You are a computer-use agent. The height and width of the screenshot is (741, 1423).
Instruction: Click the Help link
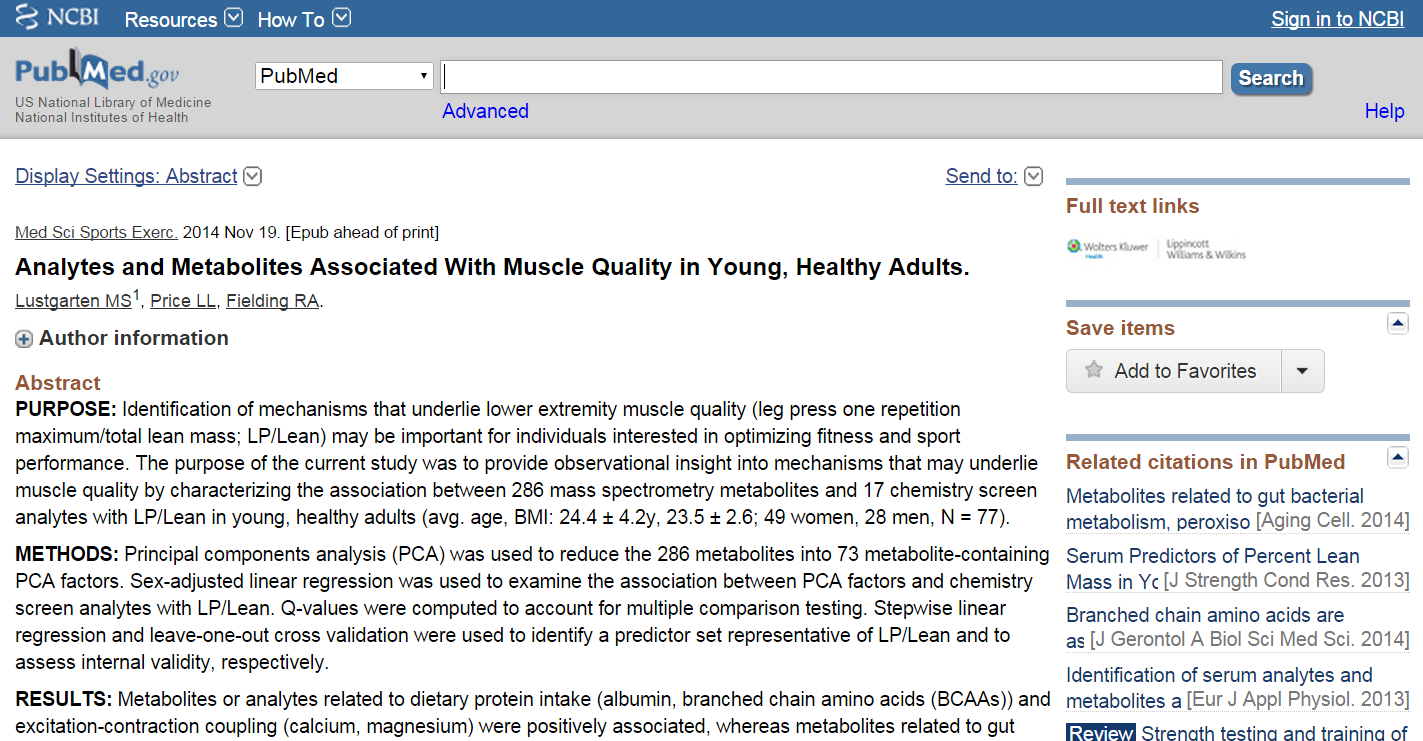pos(1384,111)
